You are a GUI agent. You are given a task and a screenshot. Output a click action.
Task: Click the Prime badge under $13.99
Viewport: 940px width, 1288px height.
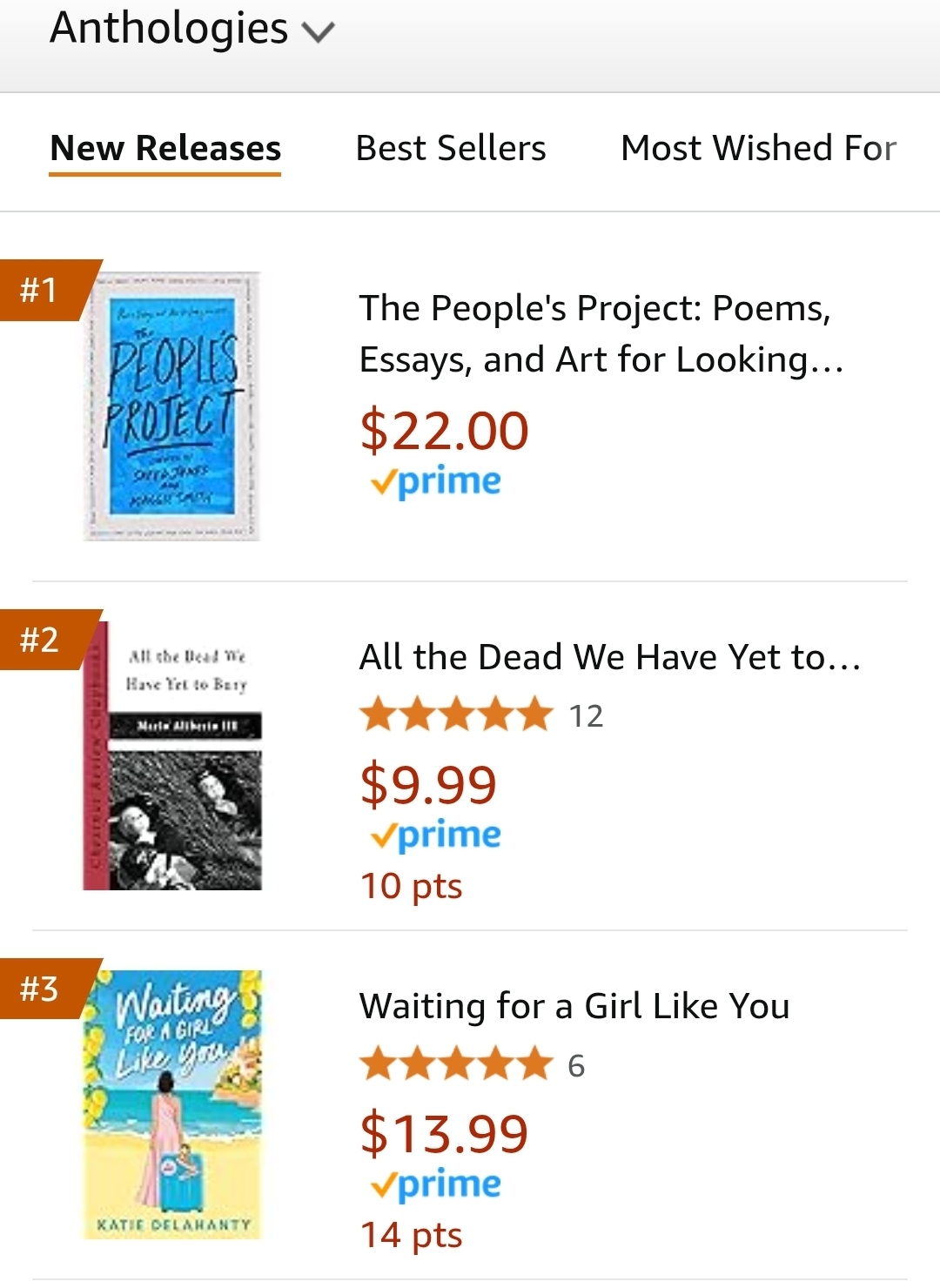[x=436, y=1184]
